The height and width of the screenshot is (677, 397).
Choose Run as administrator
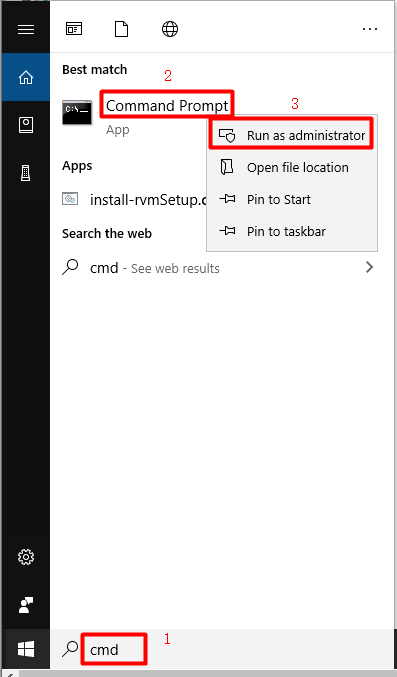[292, 135]
